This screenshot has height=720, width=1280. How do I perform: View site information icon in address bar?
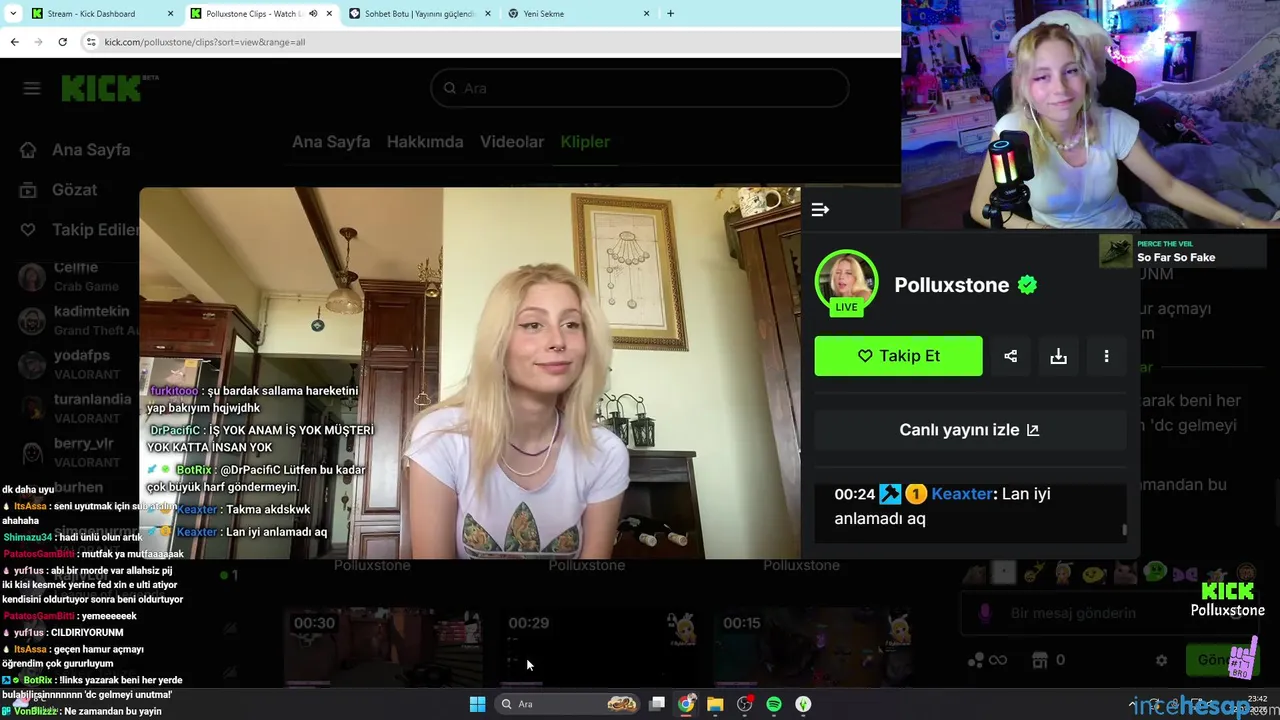pyautogui.click(x=91, y=42)
